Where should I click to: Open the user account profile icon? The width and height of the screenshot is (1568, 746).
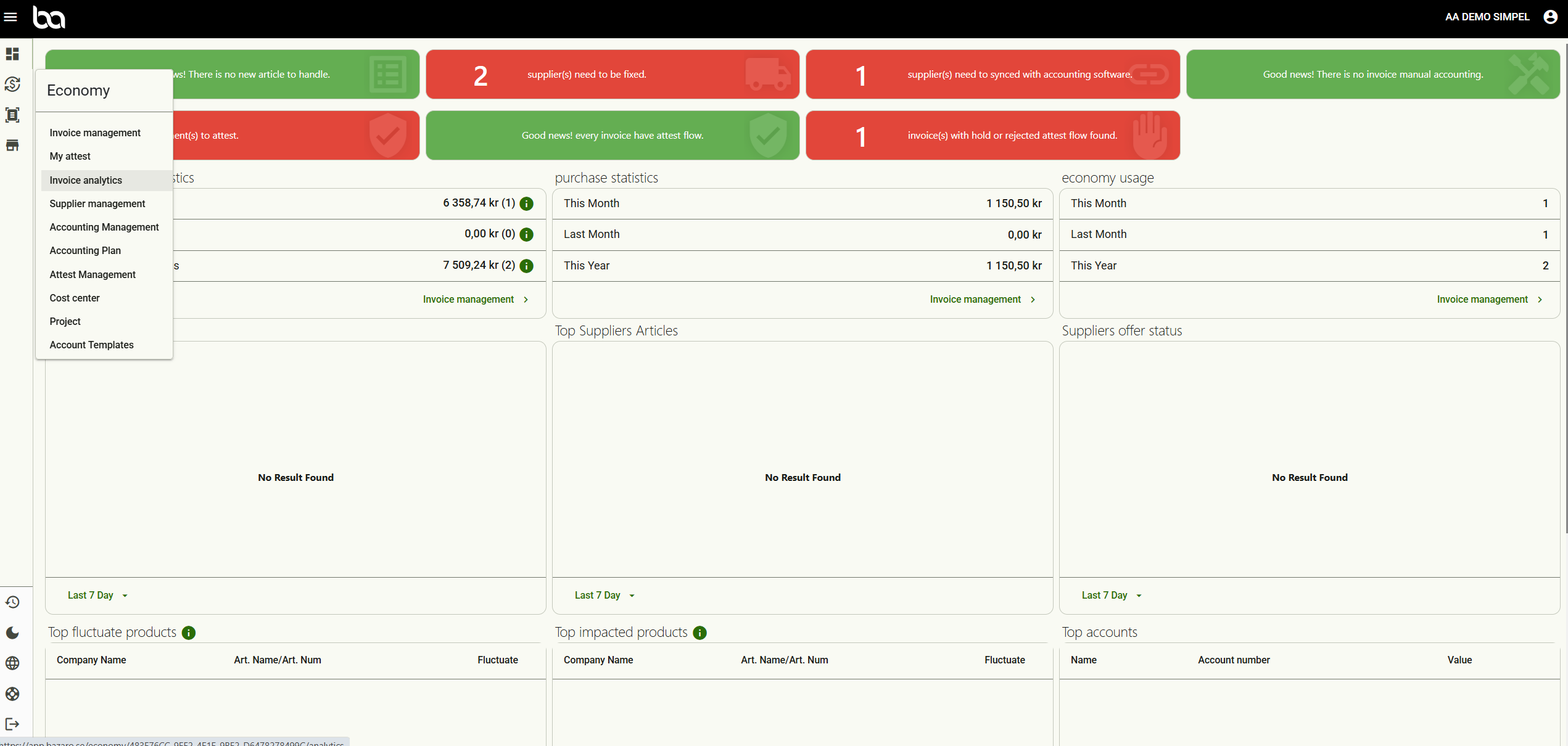click(x=1550, y=17)
